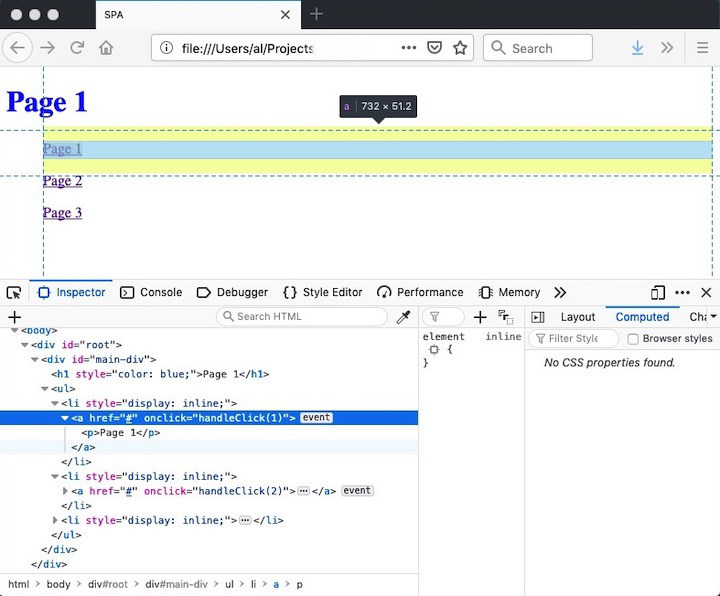
Task: Select the Computed tab
Action: coord(642,317)
